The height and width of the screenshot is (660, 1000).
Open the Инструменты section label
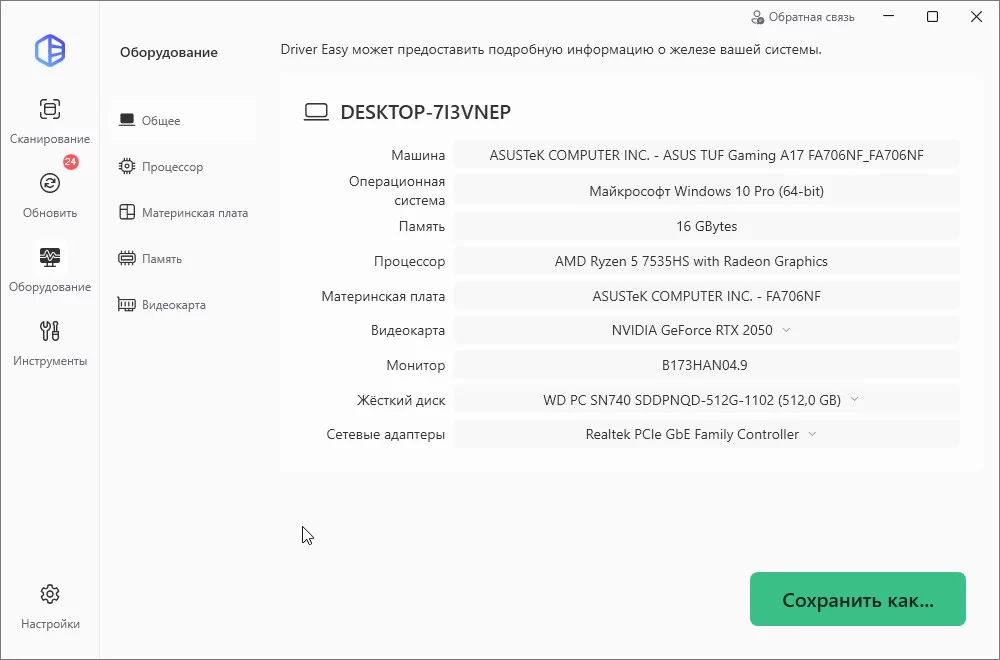tap(50, 361)
